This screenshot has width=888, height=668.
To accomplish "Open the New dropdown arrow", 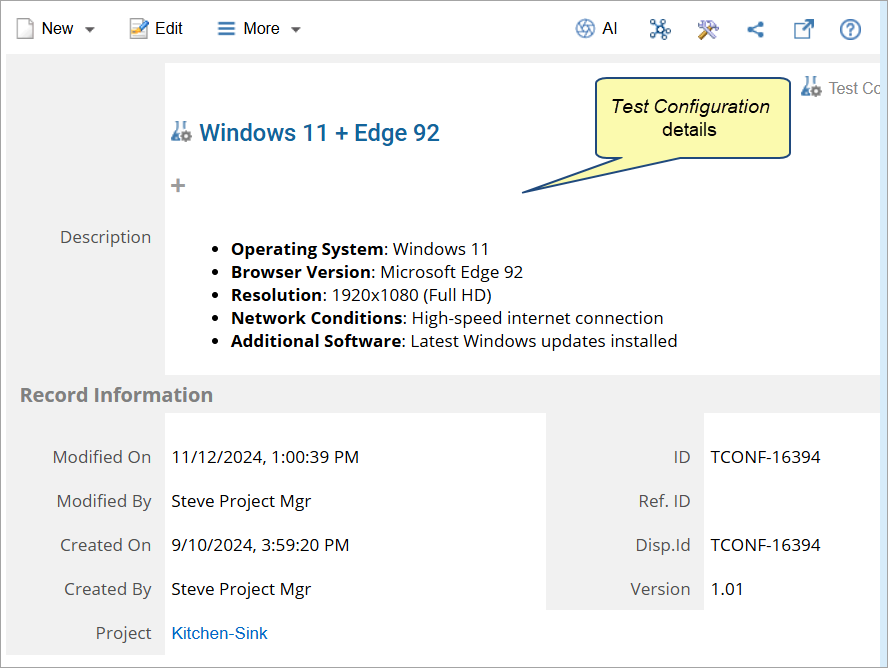I will [x=89, y=29].
